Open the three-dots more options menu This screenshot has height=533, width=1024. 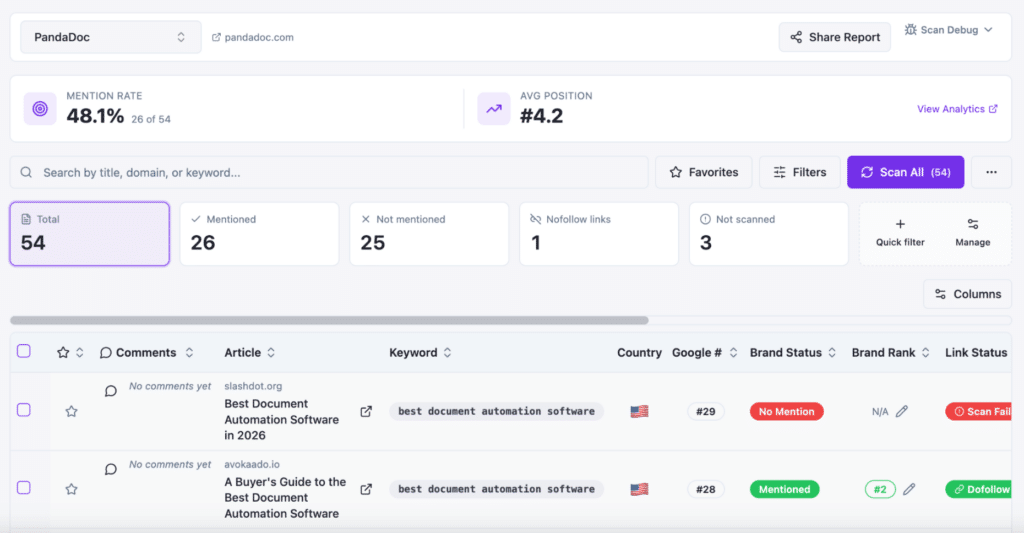point(991,172)
